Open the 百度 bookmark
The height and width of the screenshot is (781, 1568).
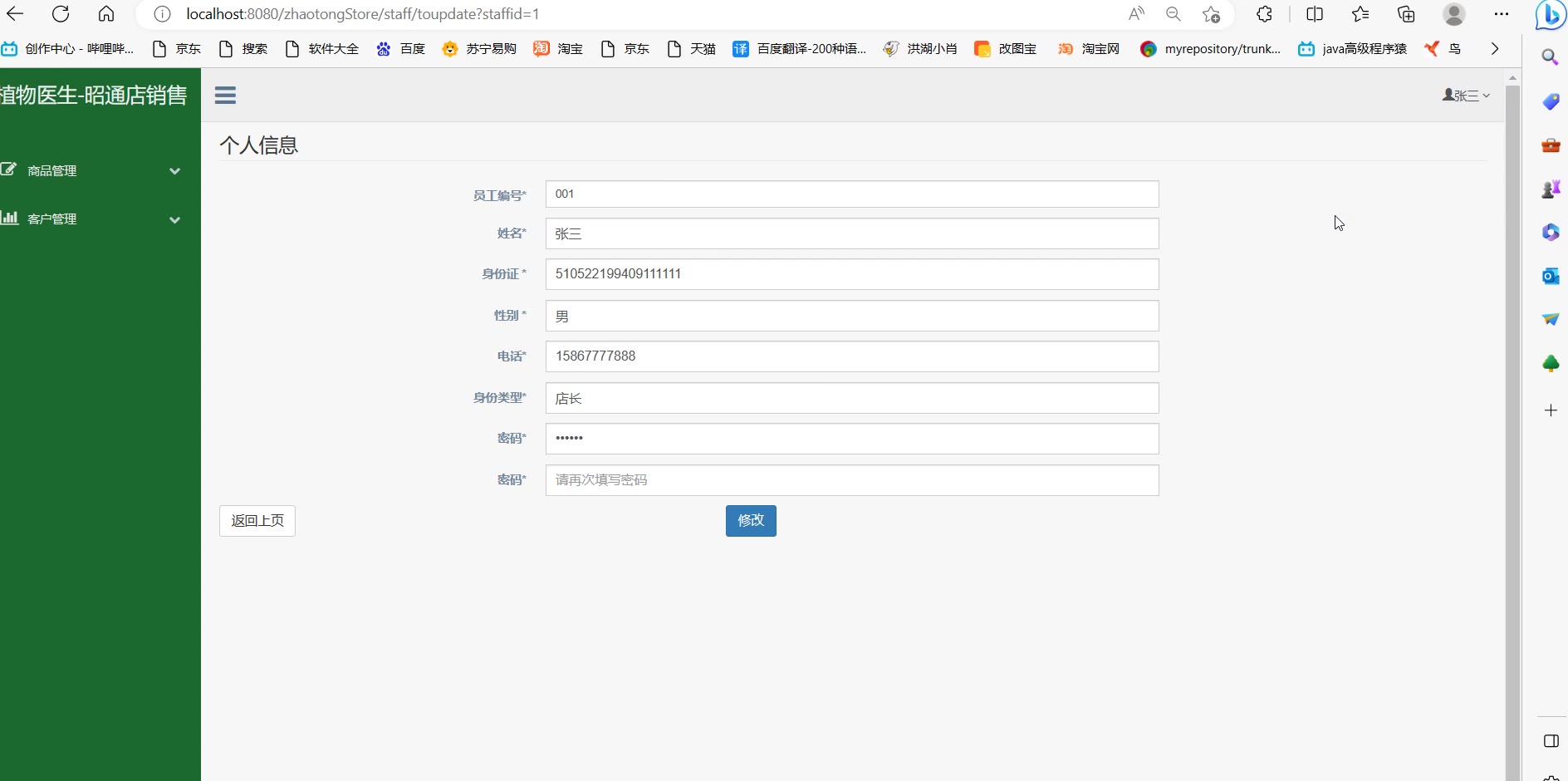401,49
